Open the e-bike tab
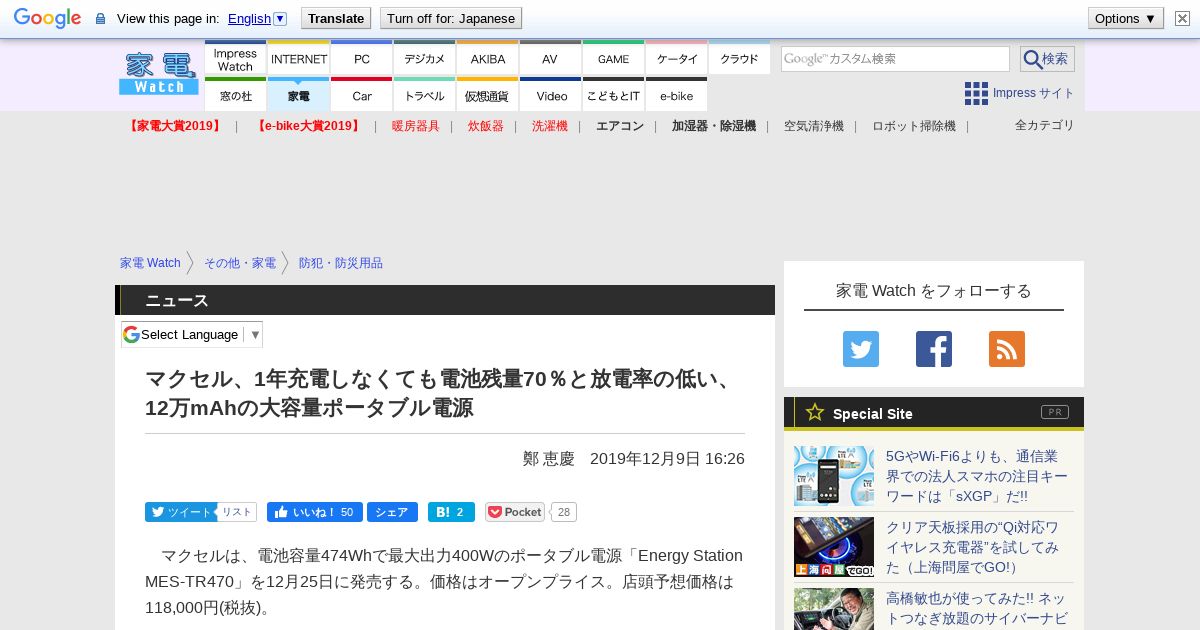The width and height of the screenshot is (1200, 630). coord(676,95)
